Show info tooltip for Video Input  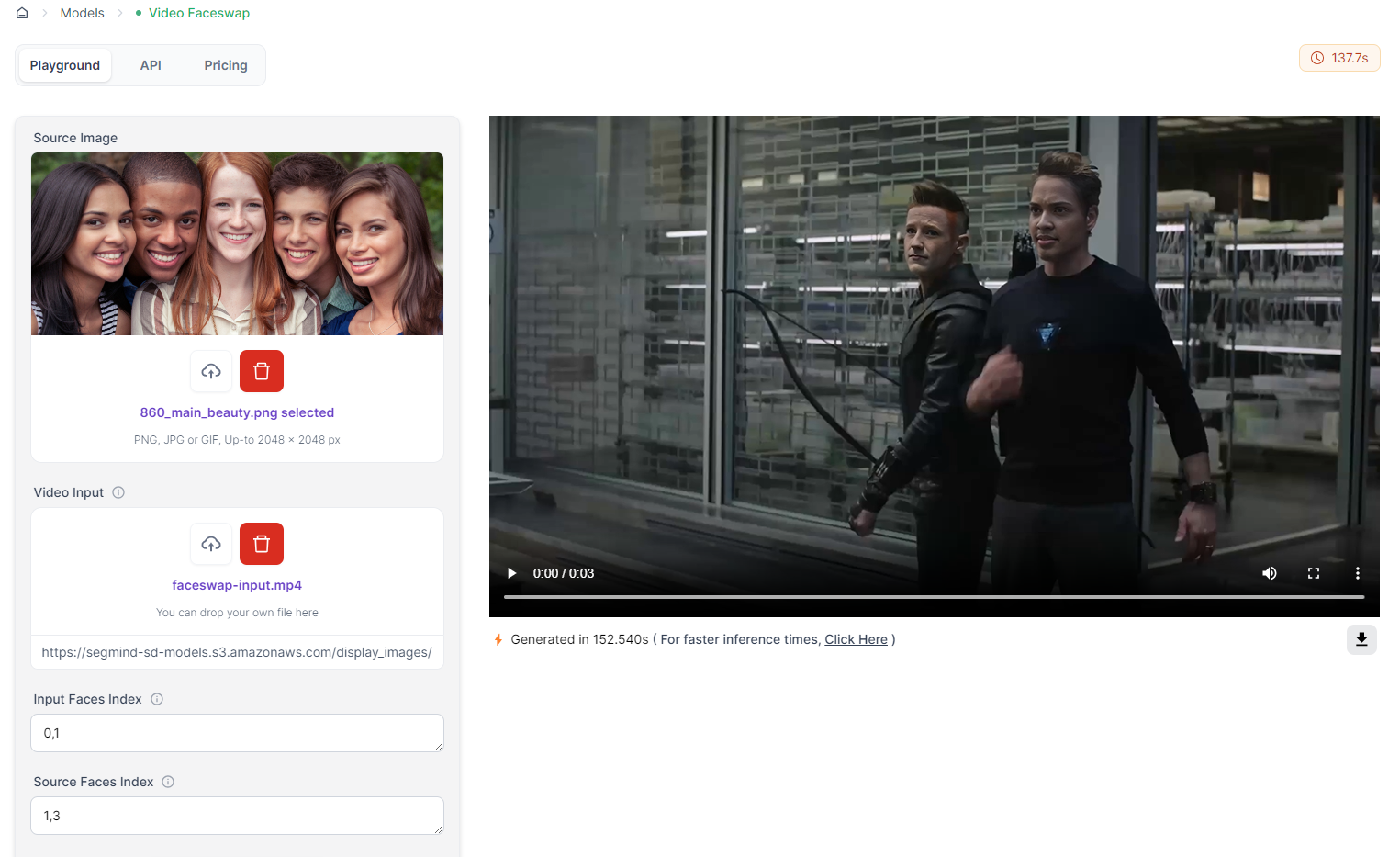coord(118,492)
